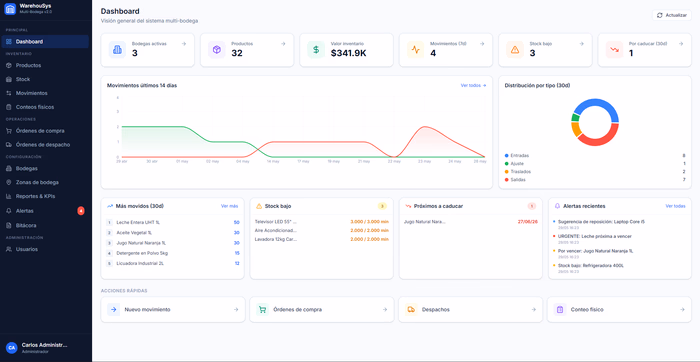Viewport: 700px width, 362px height.
Task: Click the Valor inventario dollar icon
Action: point(316,50)
